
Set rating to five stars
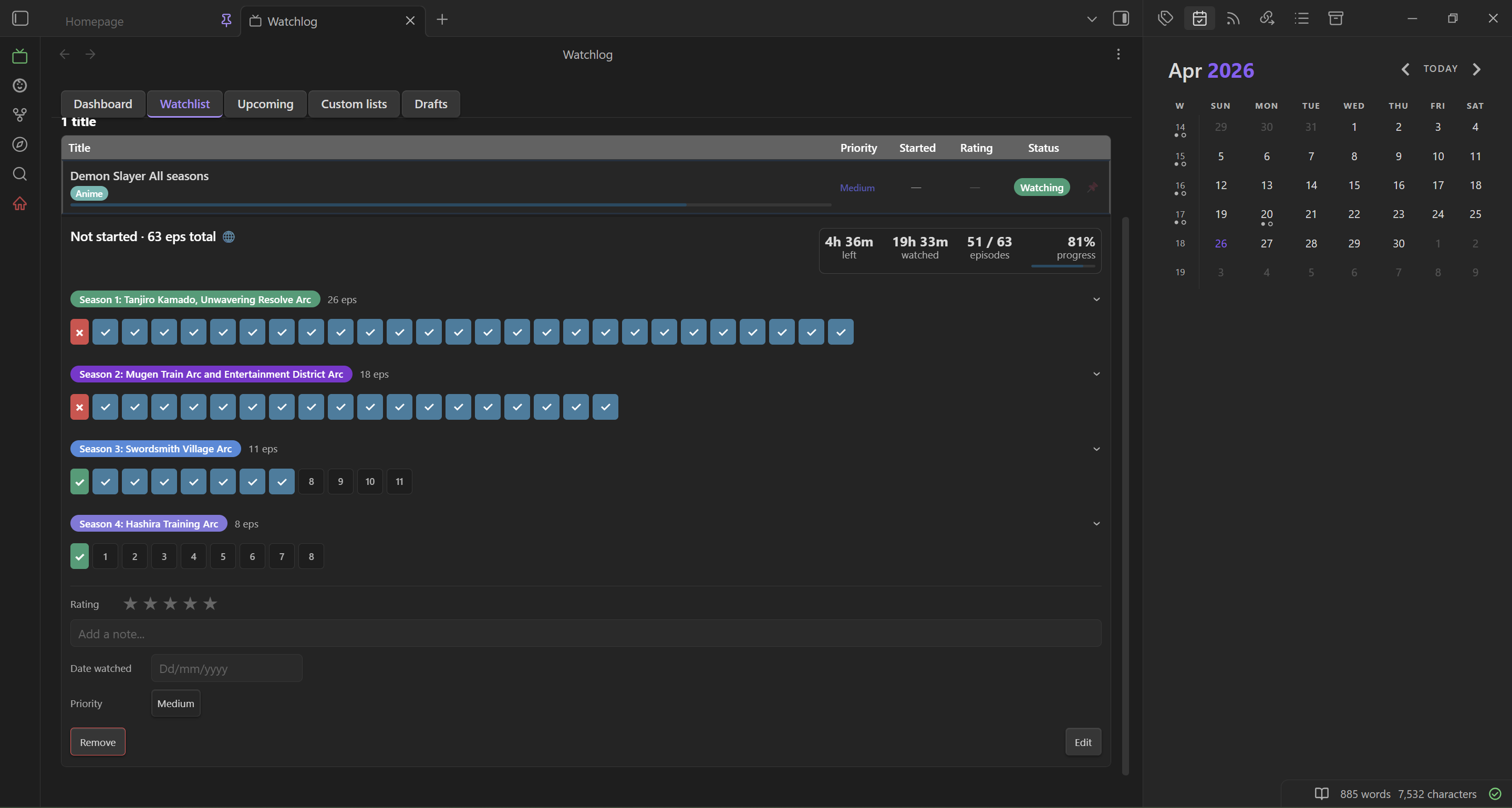tap(210, 603)
